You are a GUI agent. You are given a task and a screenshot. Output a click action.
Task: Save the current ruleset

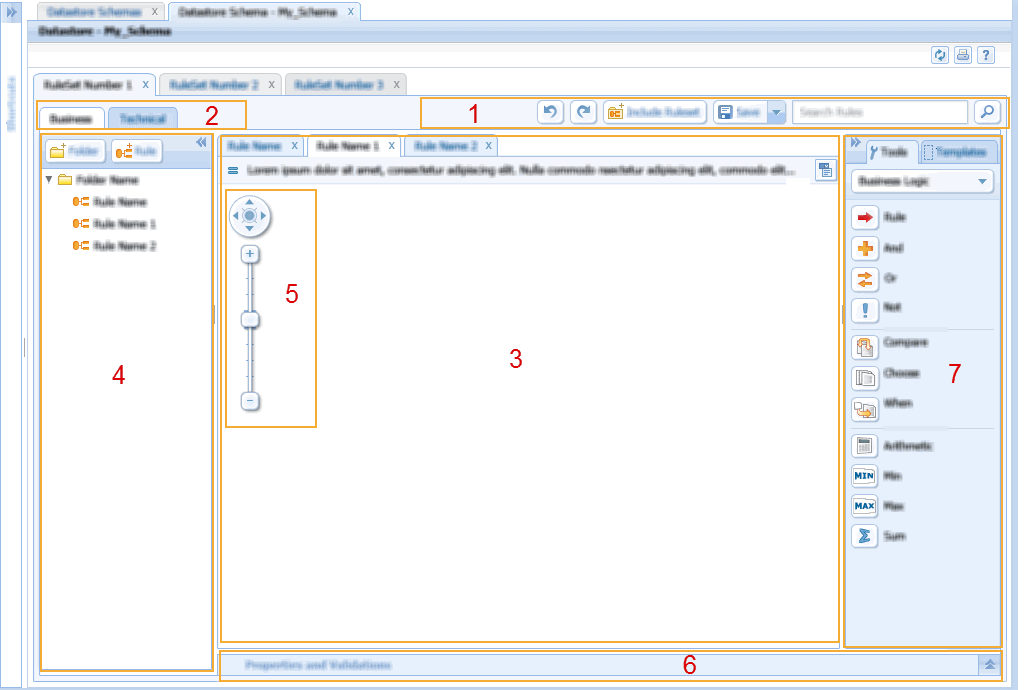tap(740, 112)
